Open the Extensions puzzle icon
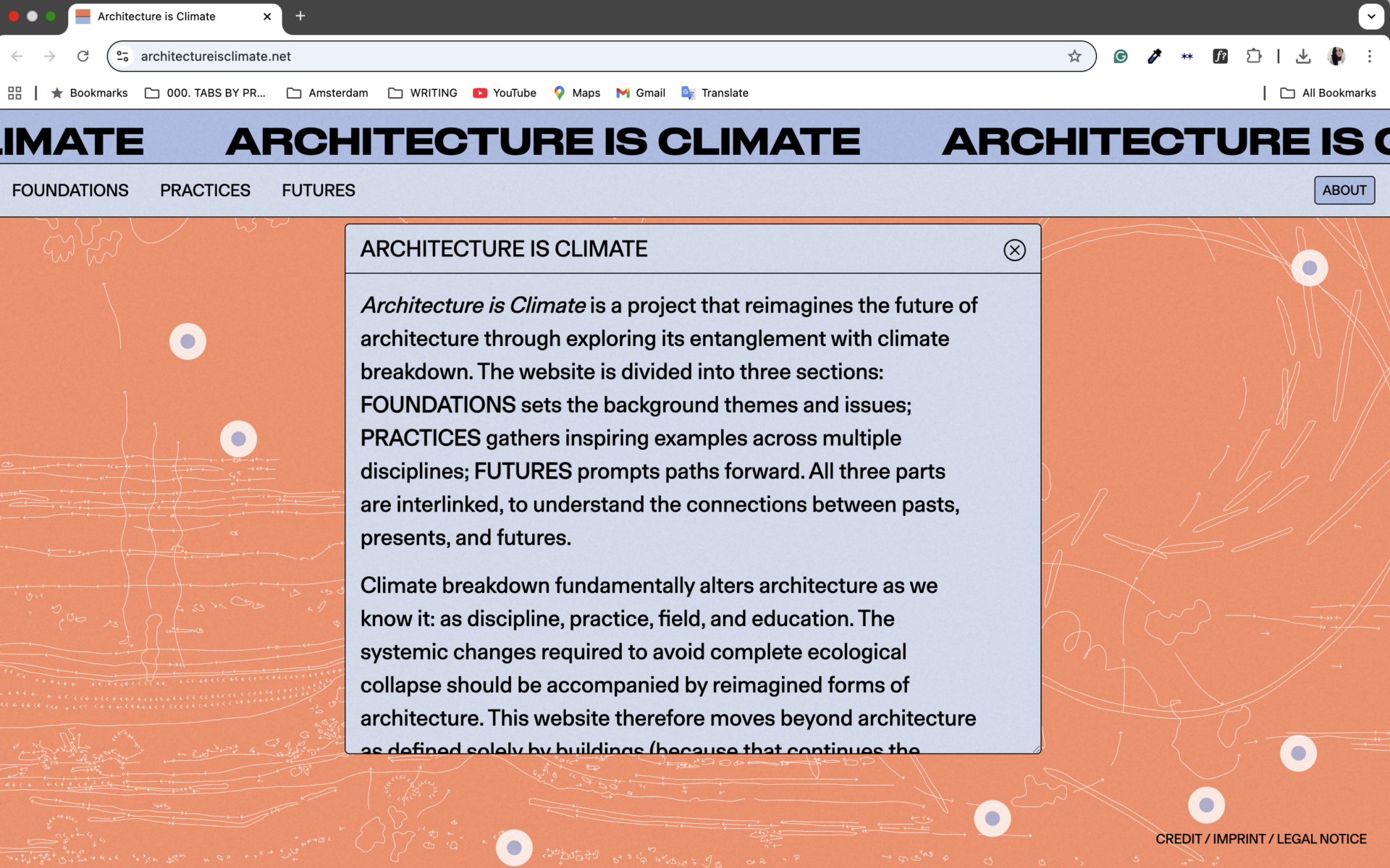This screenshot has width=1390, height=868. 1254,56
